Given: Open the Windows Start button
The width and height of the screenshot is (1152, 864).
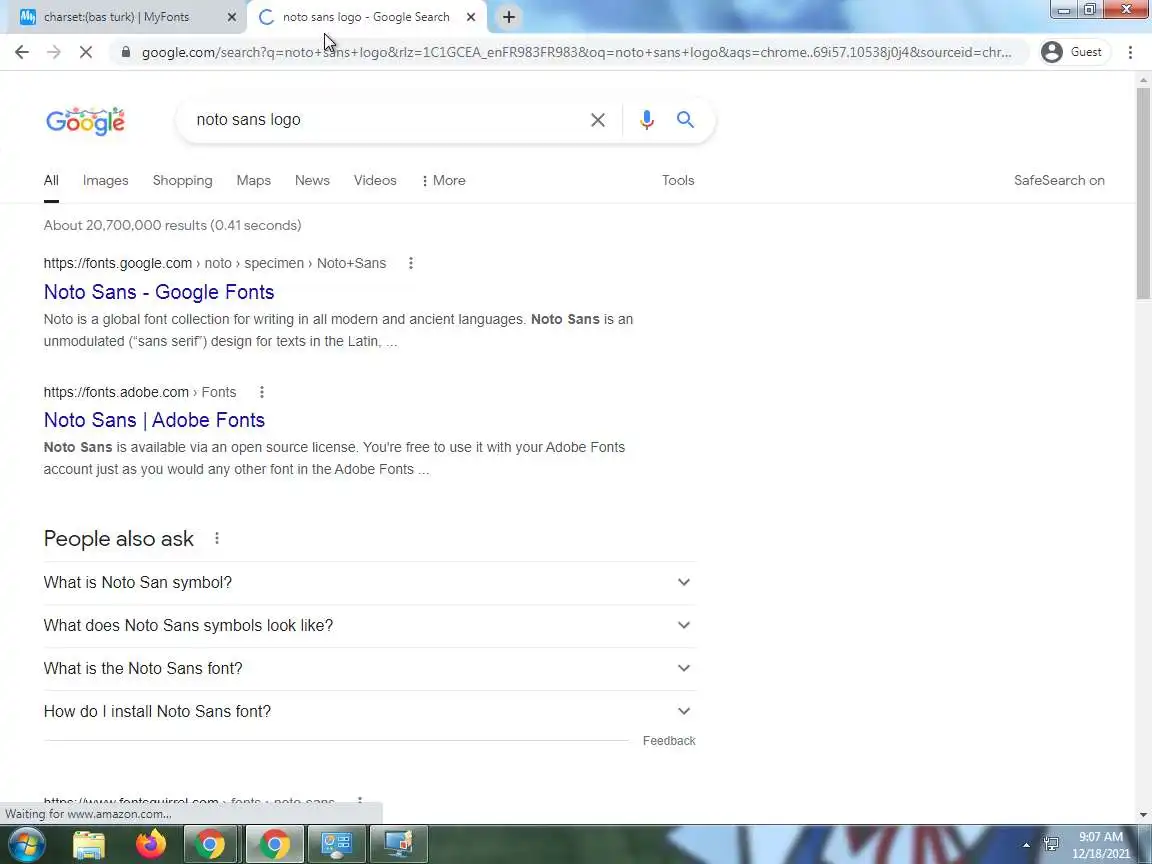Looking at the screenshot, I should pyautogui.click(x=26, y=844).
